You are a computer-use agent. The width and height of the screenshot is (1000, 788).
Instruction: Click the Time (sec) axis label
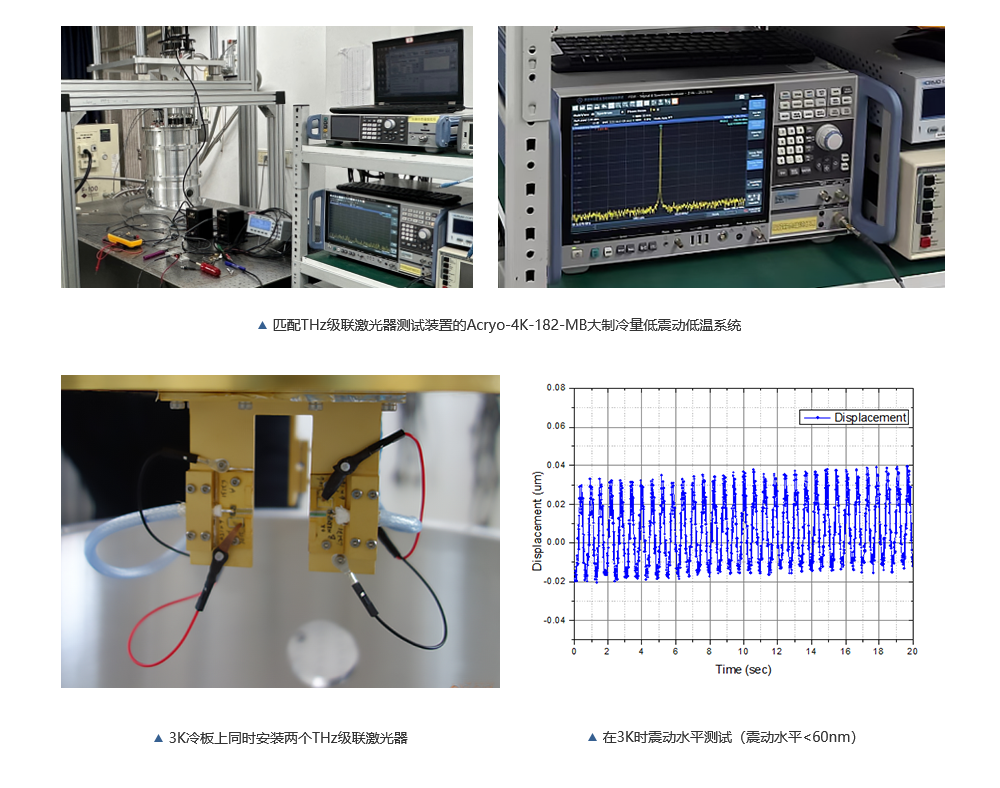pyautogui.click(x=742, y=669)
